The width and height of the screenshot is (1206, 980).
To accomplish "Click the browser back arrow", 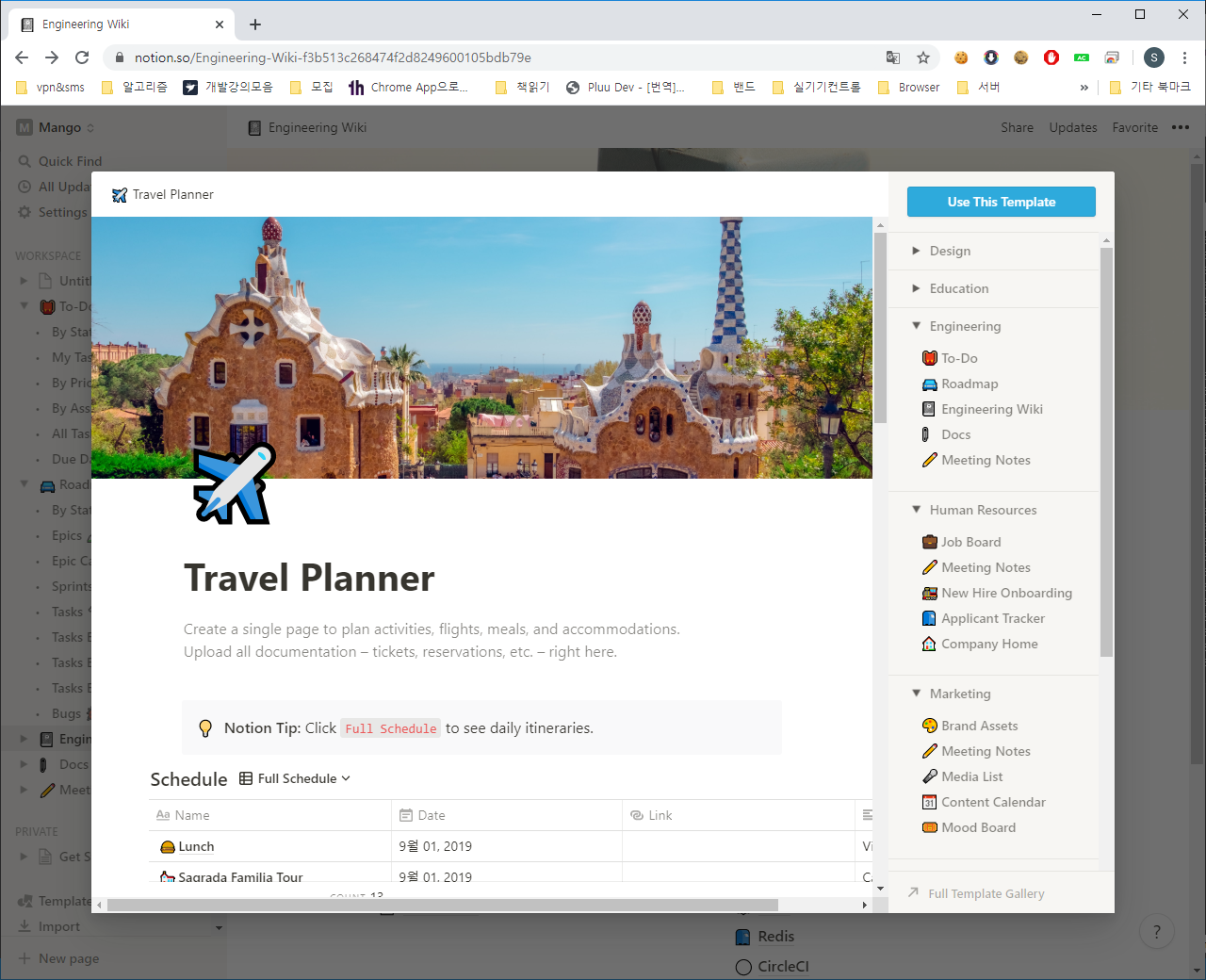I will coord(22,57).
